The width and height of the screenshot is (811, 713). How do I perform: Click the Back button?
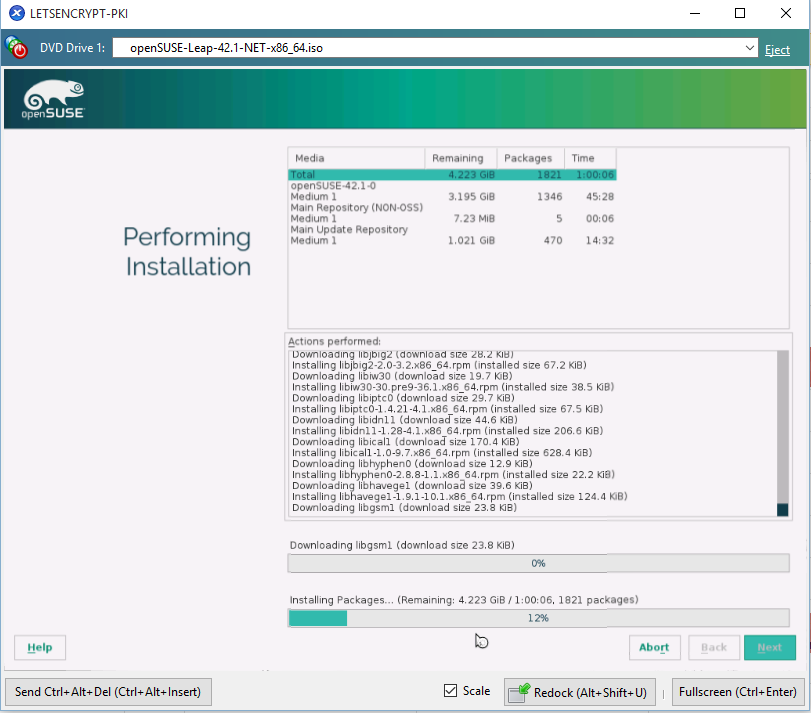pos(714,647)
